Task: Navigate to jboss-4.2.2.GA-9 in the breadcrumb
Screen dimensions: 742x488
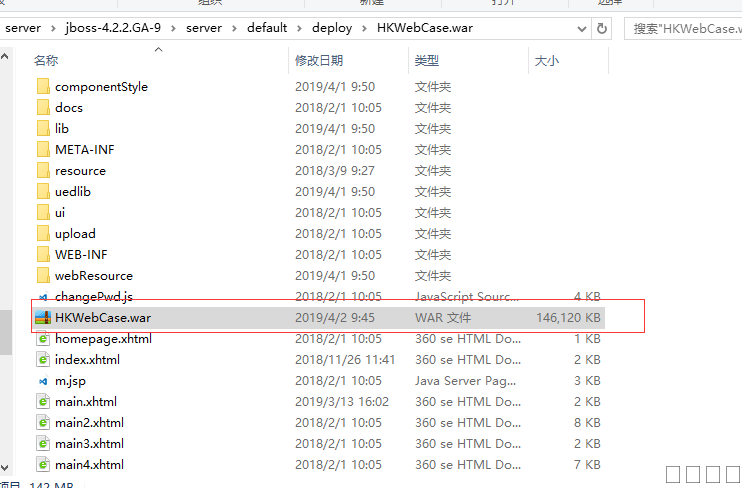Action: [x=113, y=28]
